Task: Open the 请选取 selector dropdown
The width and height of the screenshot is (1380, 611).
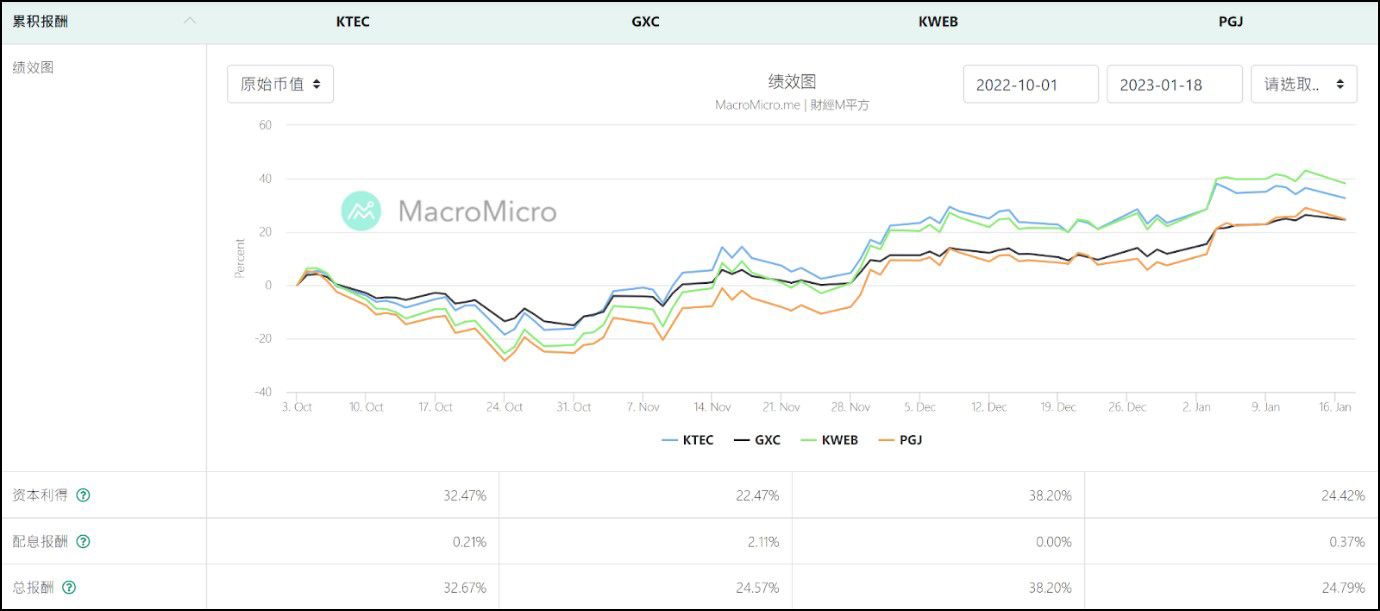Action: pyautogui.click(x=1302, y=84)
